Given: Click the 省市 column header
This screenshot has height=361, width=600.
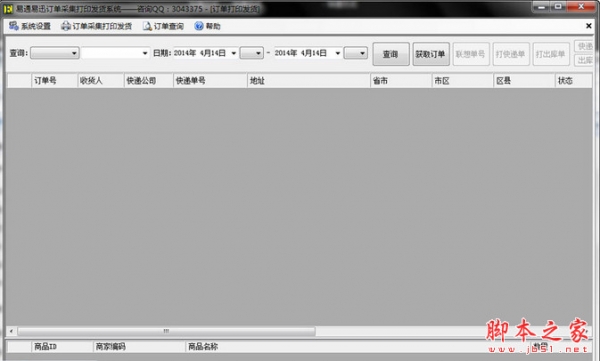Looking at the screenshot, I should pyautogui.click(x=401, y=81).
